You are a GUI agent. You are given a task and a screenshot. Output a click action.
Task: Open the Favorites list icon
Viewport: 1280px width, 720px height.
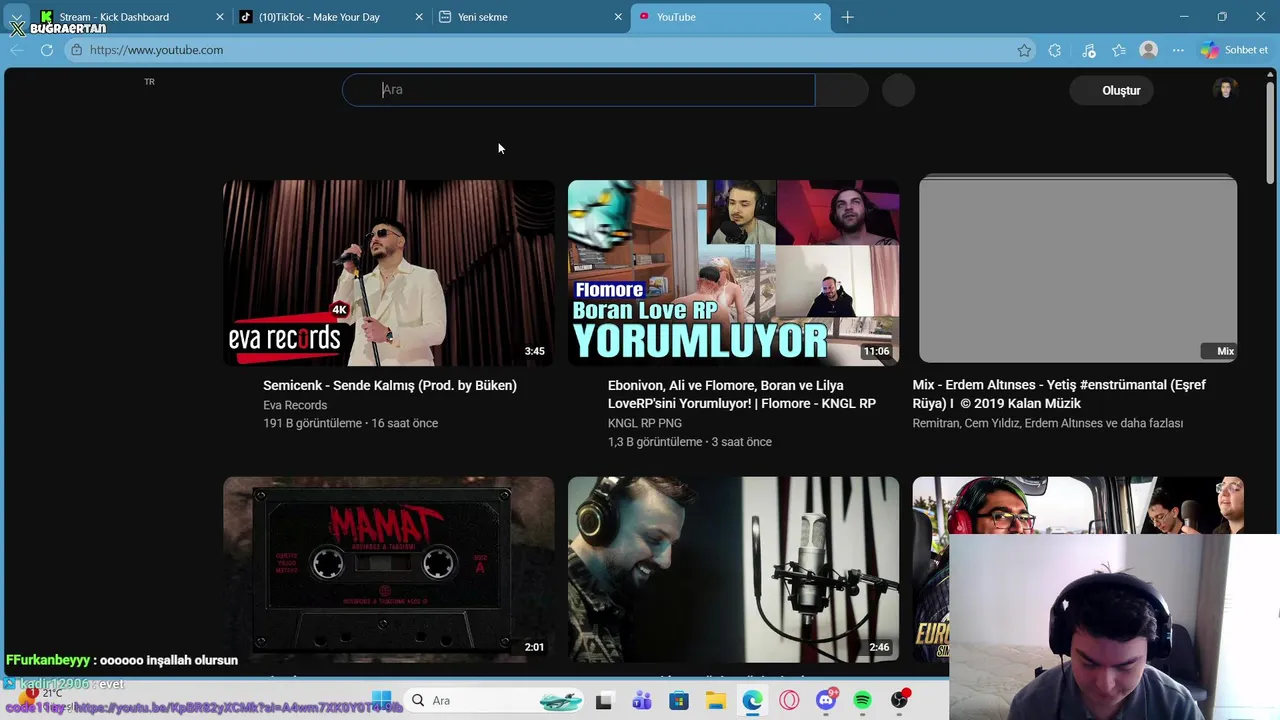1119,50
